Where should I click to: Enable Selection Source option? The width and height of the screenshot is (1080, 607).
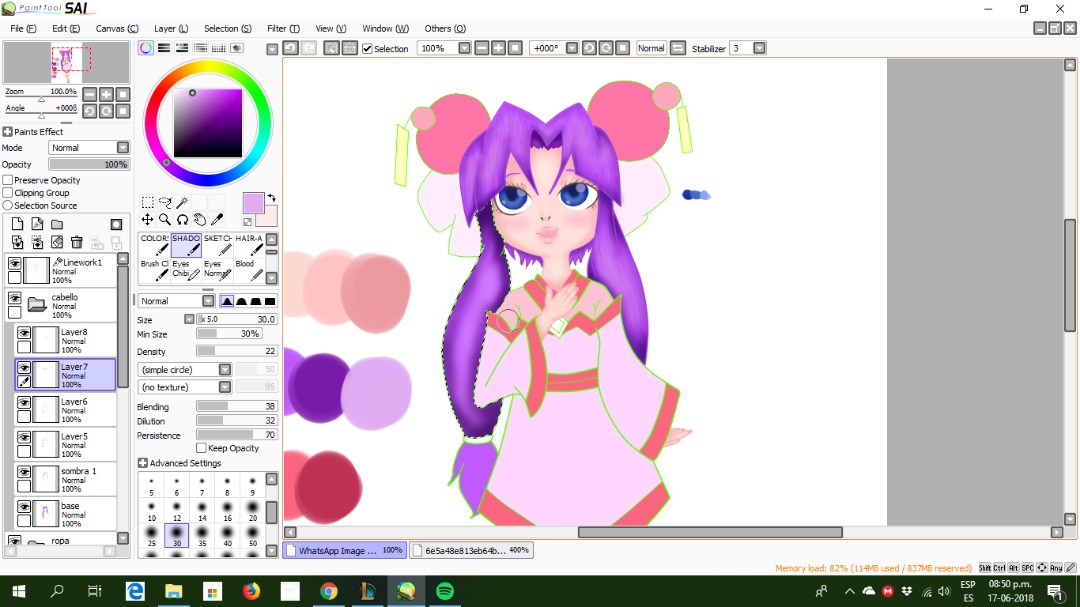tap(8, 205)
